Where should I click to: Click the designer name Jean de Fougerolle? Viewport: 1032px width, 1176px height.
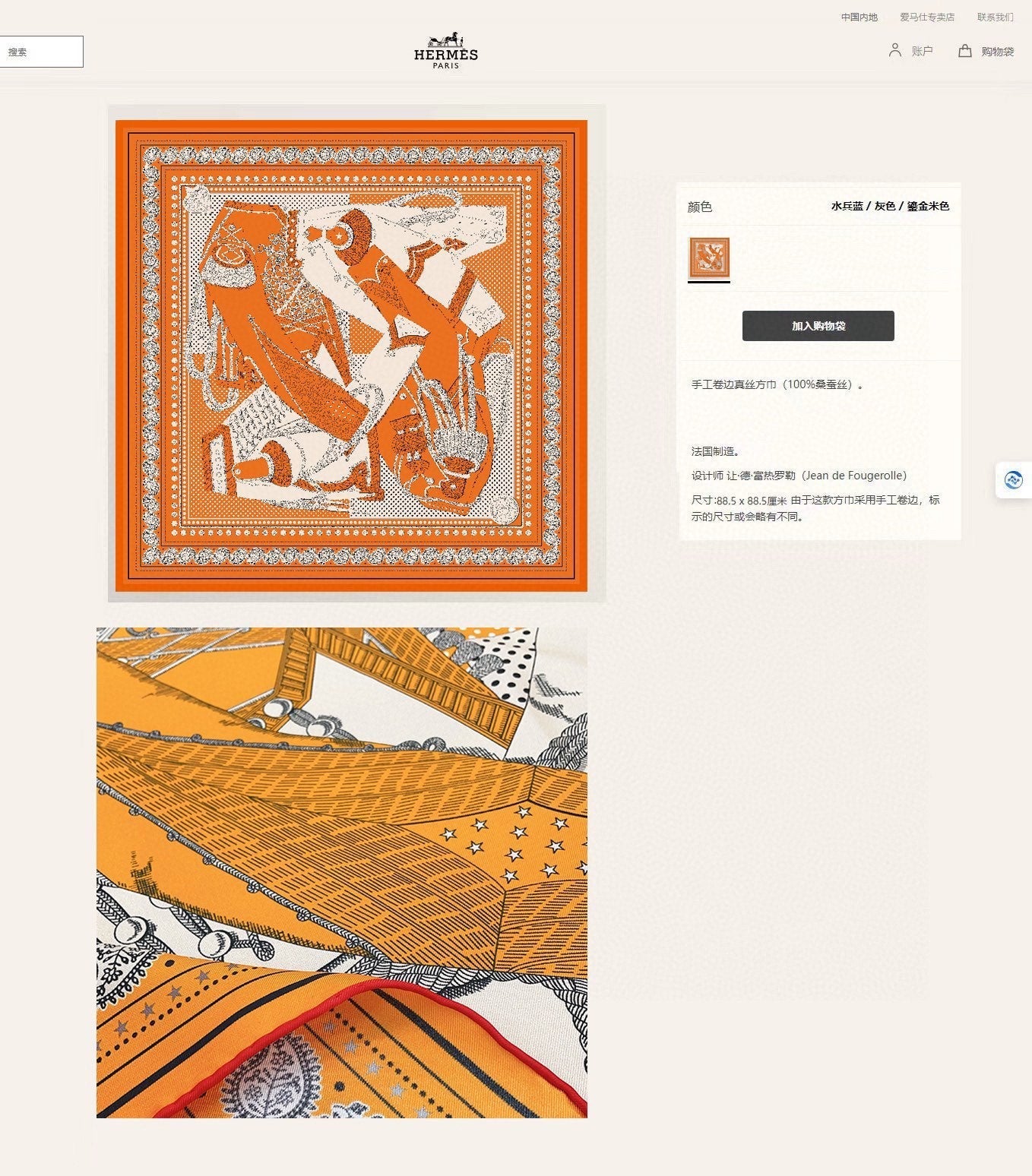[854, 476]
